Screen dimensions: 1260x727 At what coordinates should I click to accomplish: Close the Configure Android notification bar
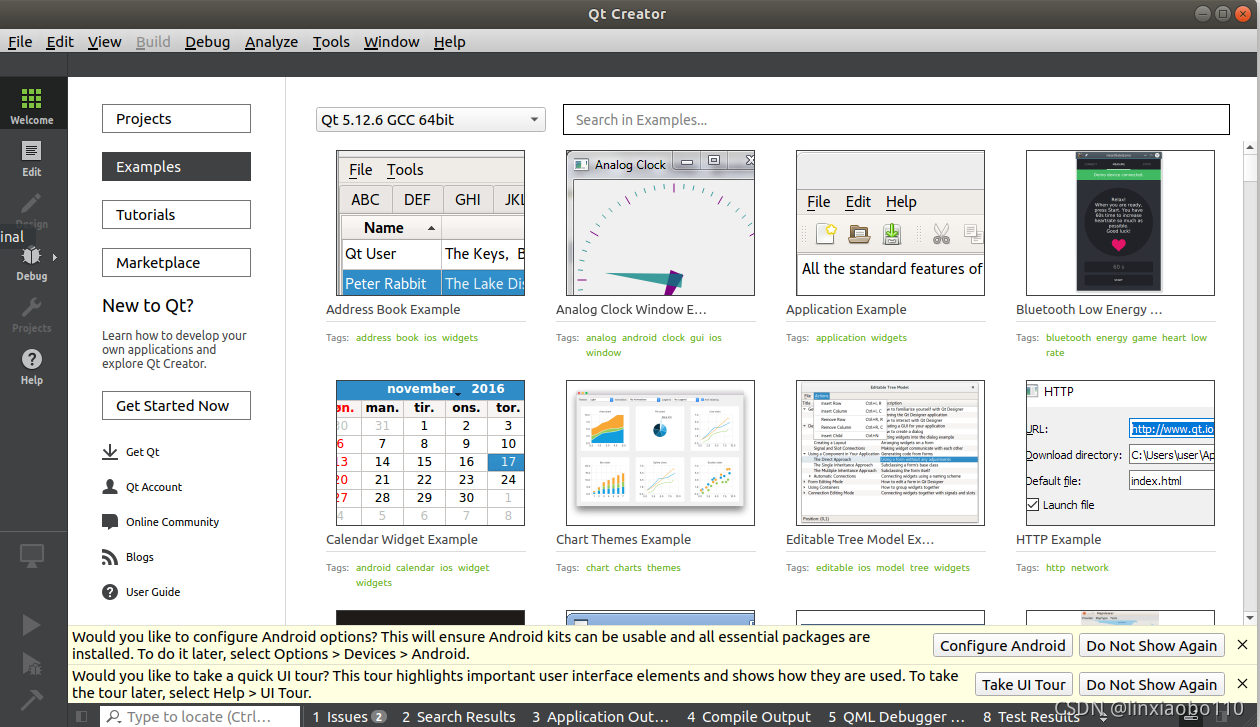[1243, 645]
